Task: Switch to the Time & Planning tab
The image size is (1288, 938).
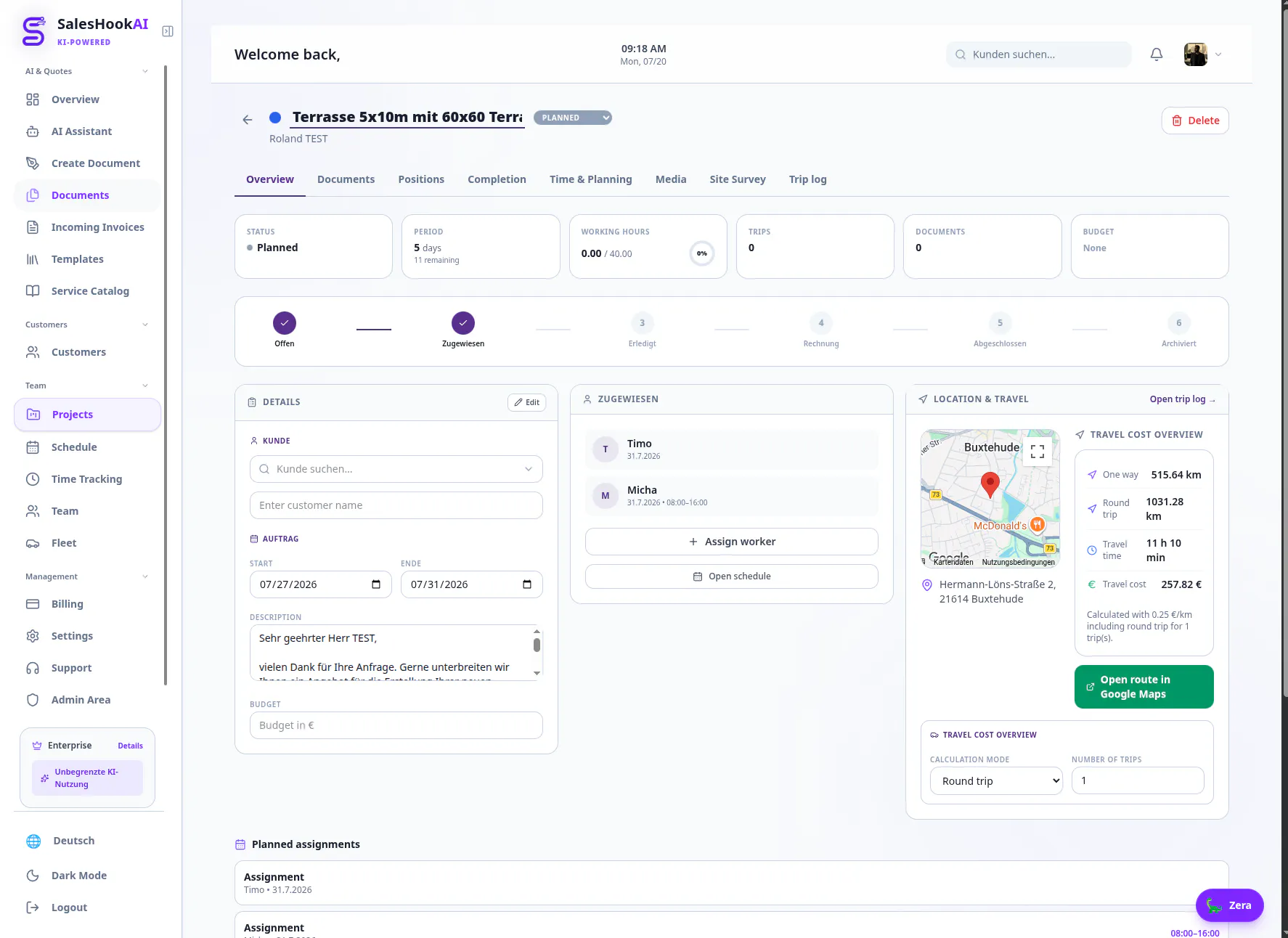Action: pyautogui.click(x=591, y=179)
